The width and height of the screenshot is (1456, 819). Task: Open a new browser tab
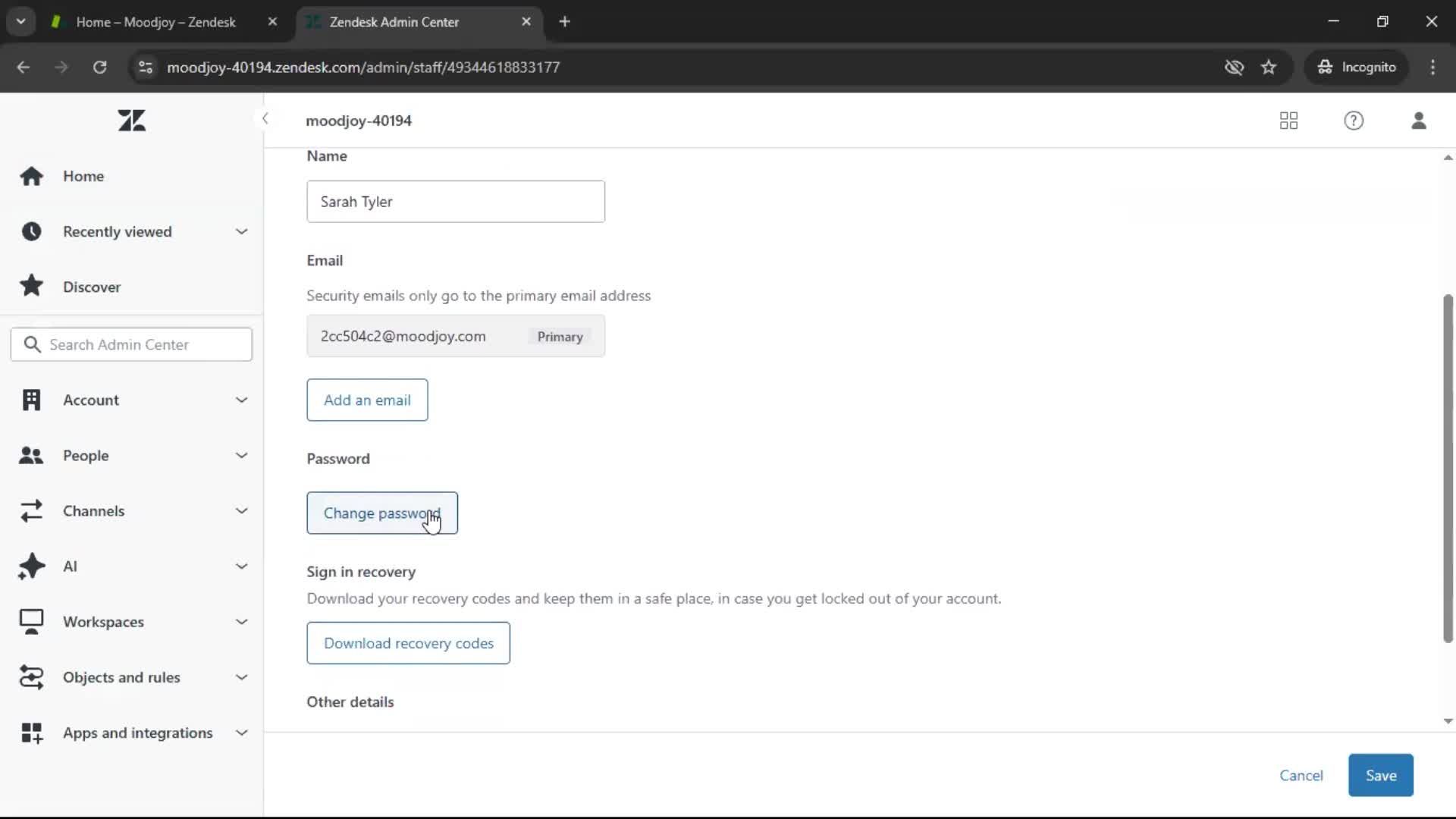point(564,22)
